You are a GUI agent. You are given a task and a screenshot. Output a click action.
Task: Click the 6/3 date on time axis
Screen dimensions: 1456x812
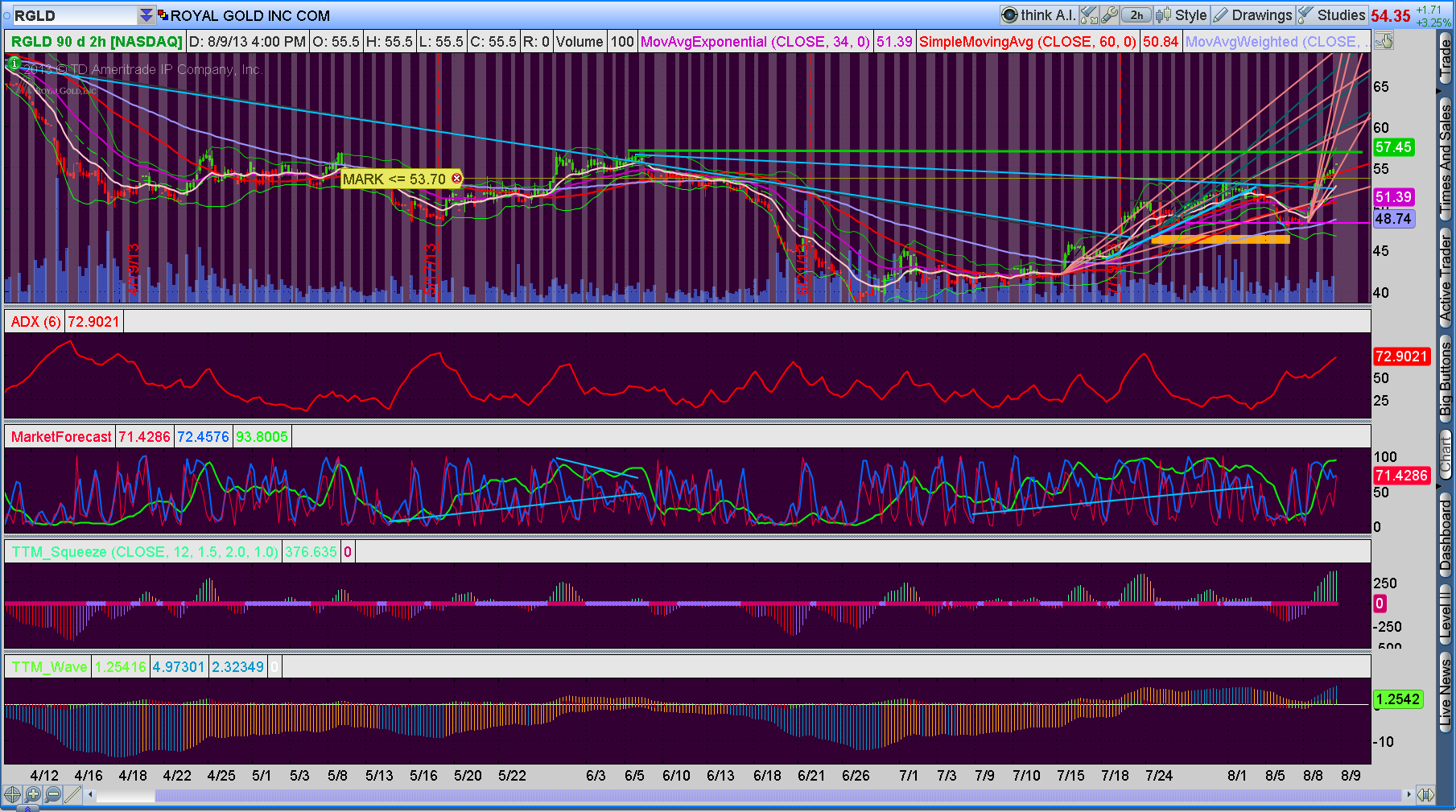pyautogui.click(x=596, y=776)
